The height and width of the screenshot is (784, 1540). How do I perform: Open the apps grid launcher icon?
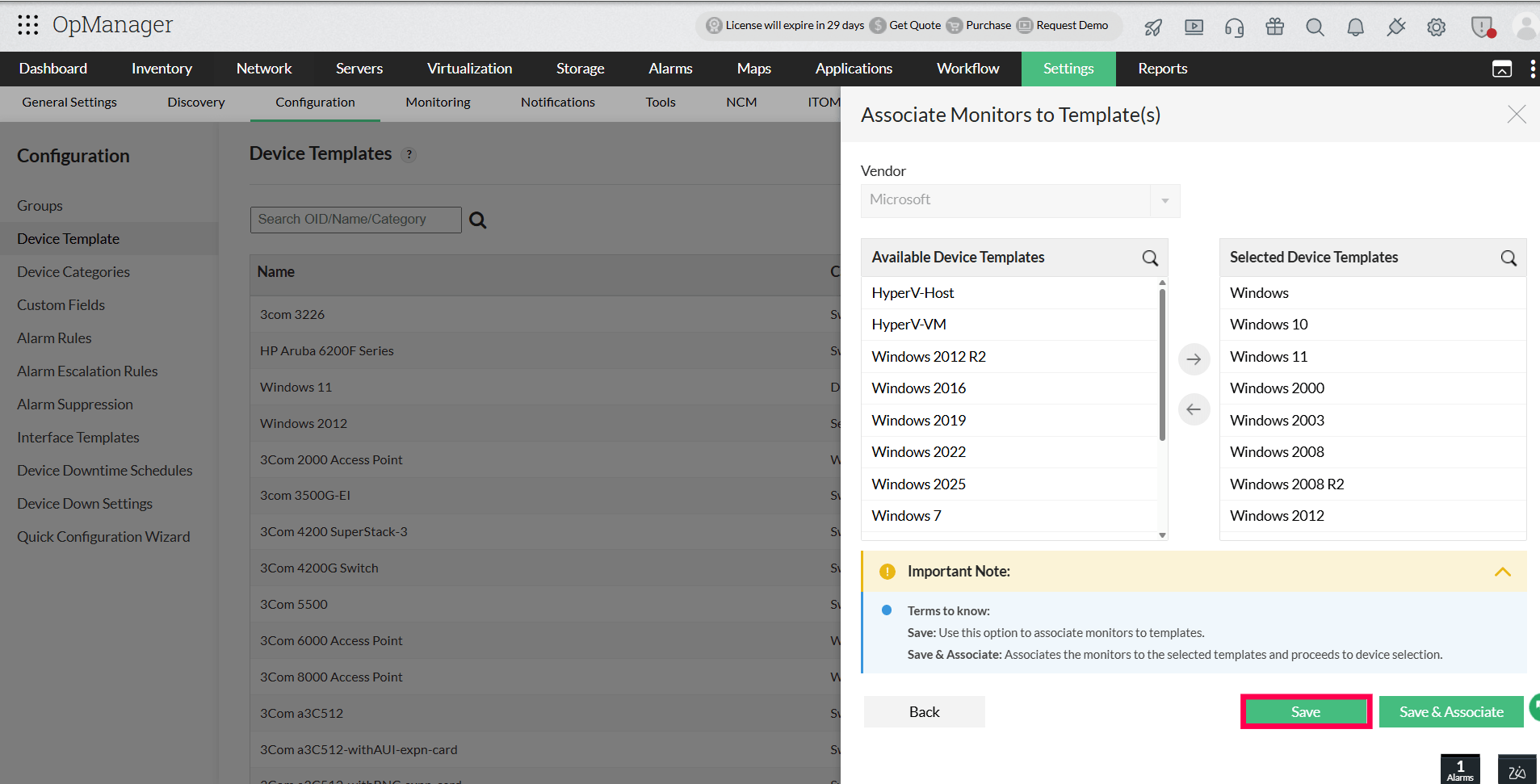28,25
